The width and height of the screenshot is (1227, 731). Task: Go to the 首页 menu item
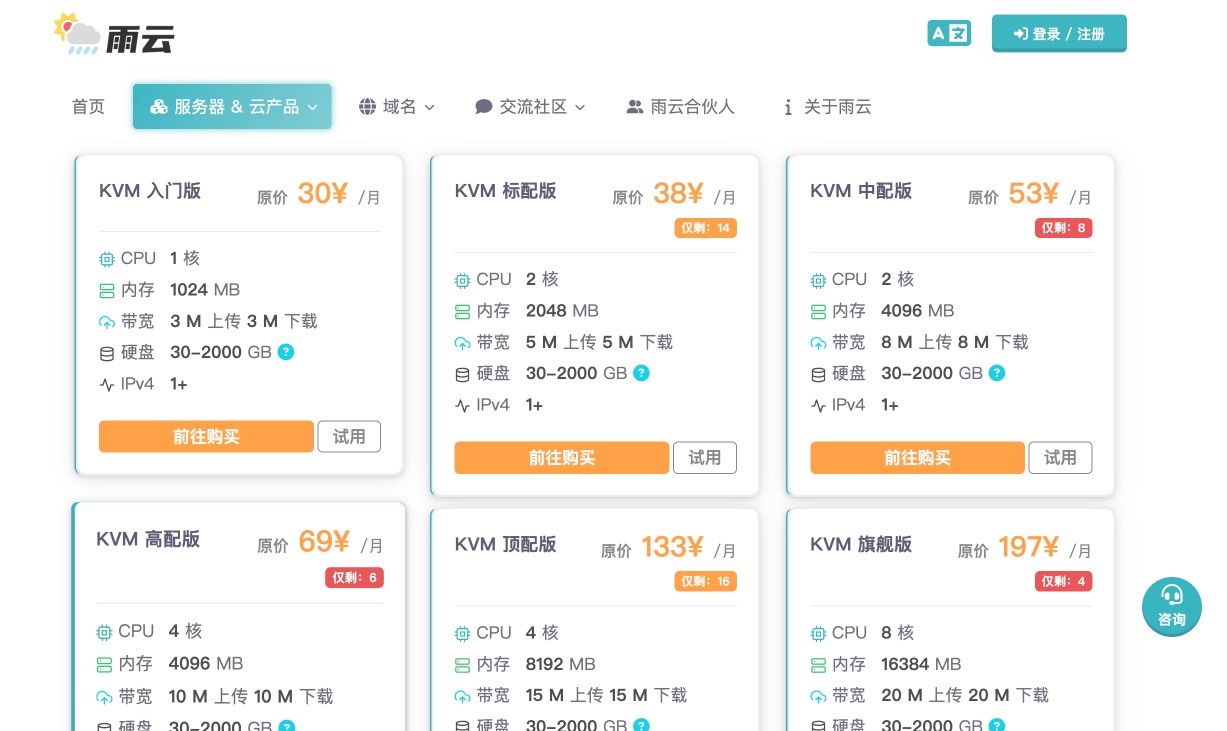pyautogui.click(x=88, y=107)
